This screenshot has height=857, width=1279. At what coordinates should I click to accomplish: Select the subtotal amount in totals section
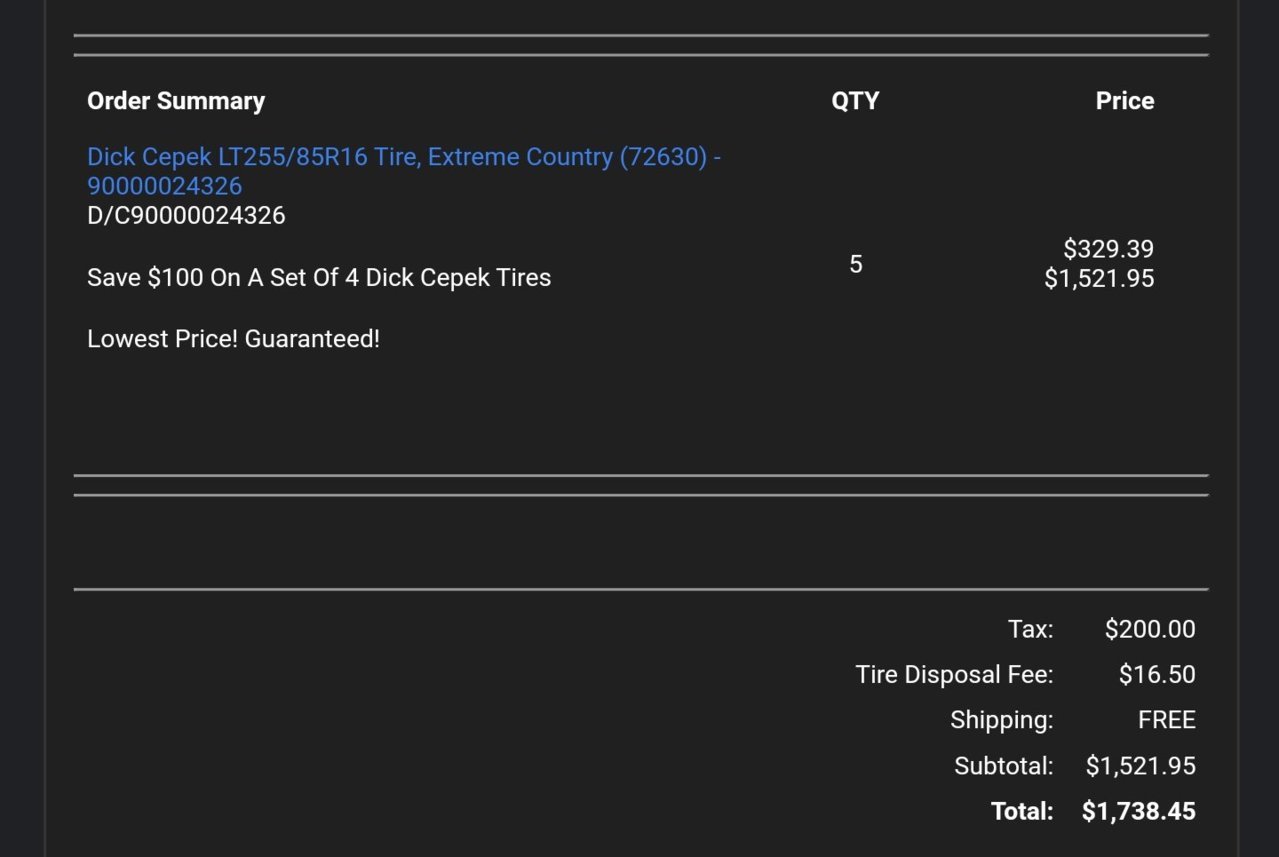tap(1141, 766)
